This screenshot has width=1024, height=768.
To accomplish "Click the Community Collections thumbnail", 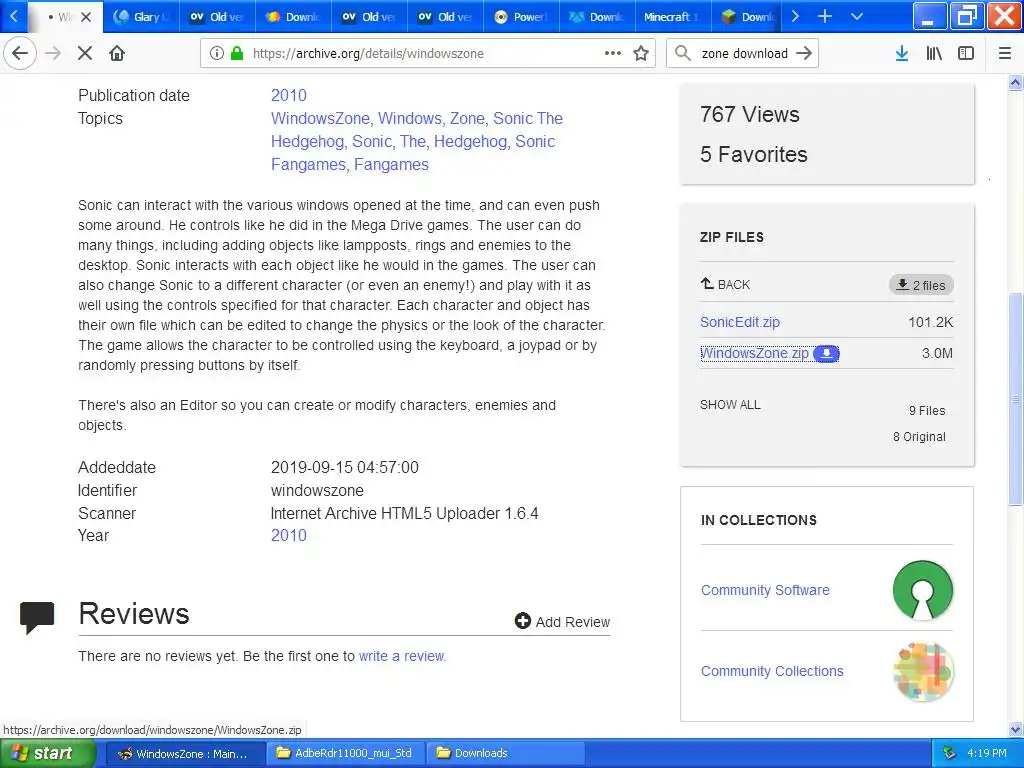I will (x=923, y=671).
